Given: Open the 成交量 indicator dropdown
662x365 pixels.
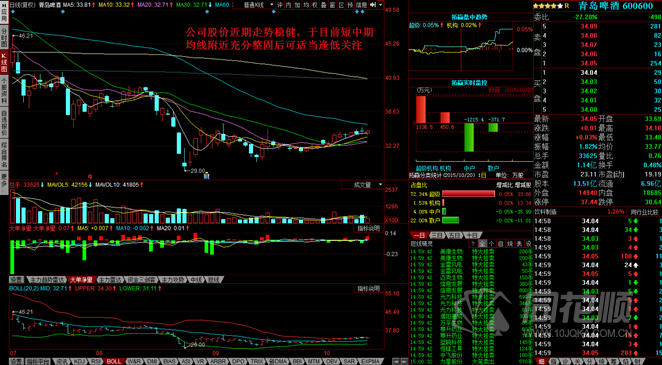Looking at the screenshot, I should 363,185.
